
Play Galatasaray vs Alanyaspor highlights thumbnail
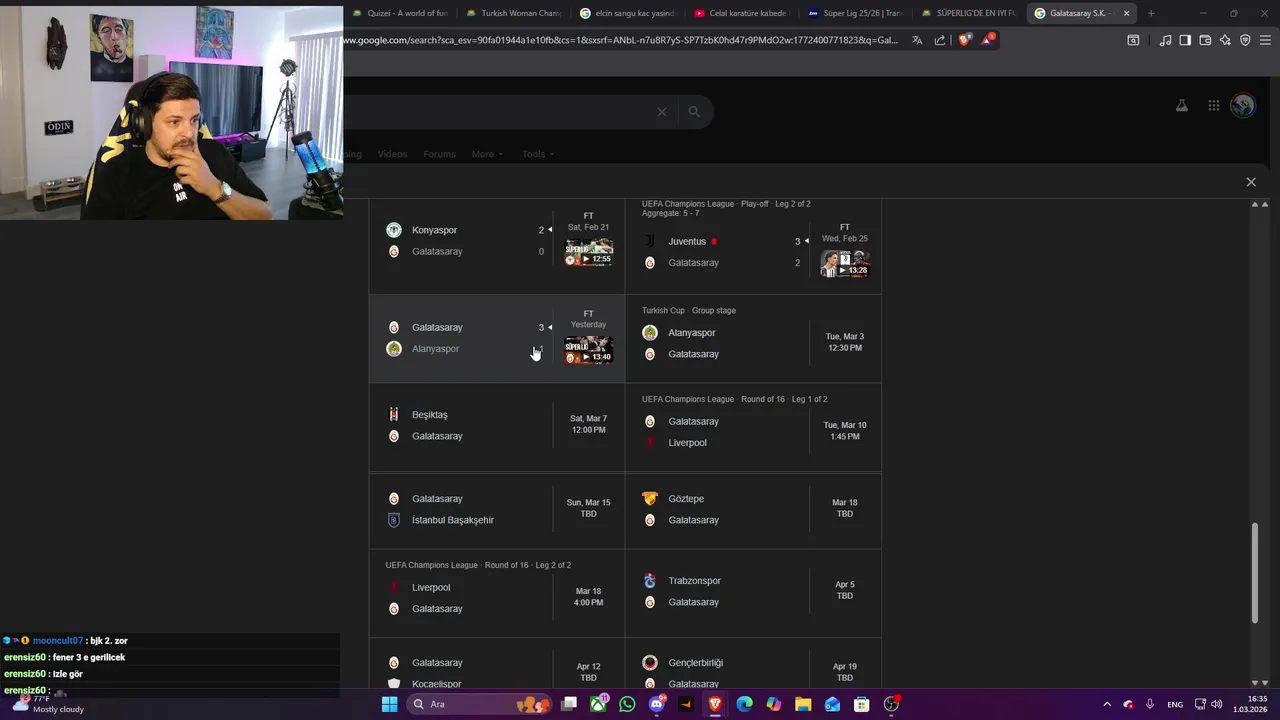588,350
